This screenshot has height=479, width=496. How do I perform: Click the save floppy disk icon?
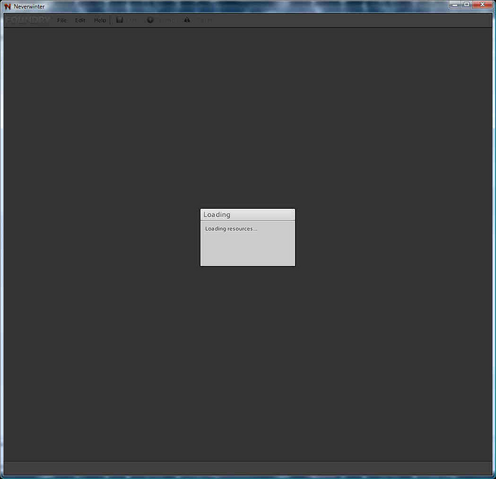pyautogui.click(x=120, y=20)
